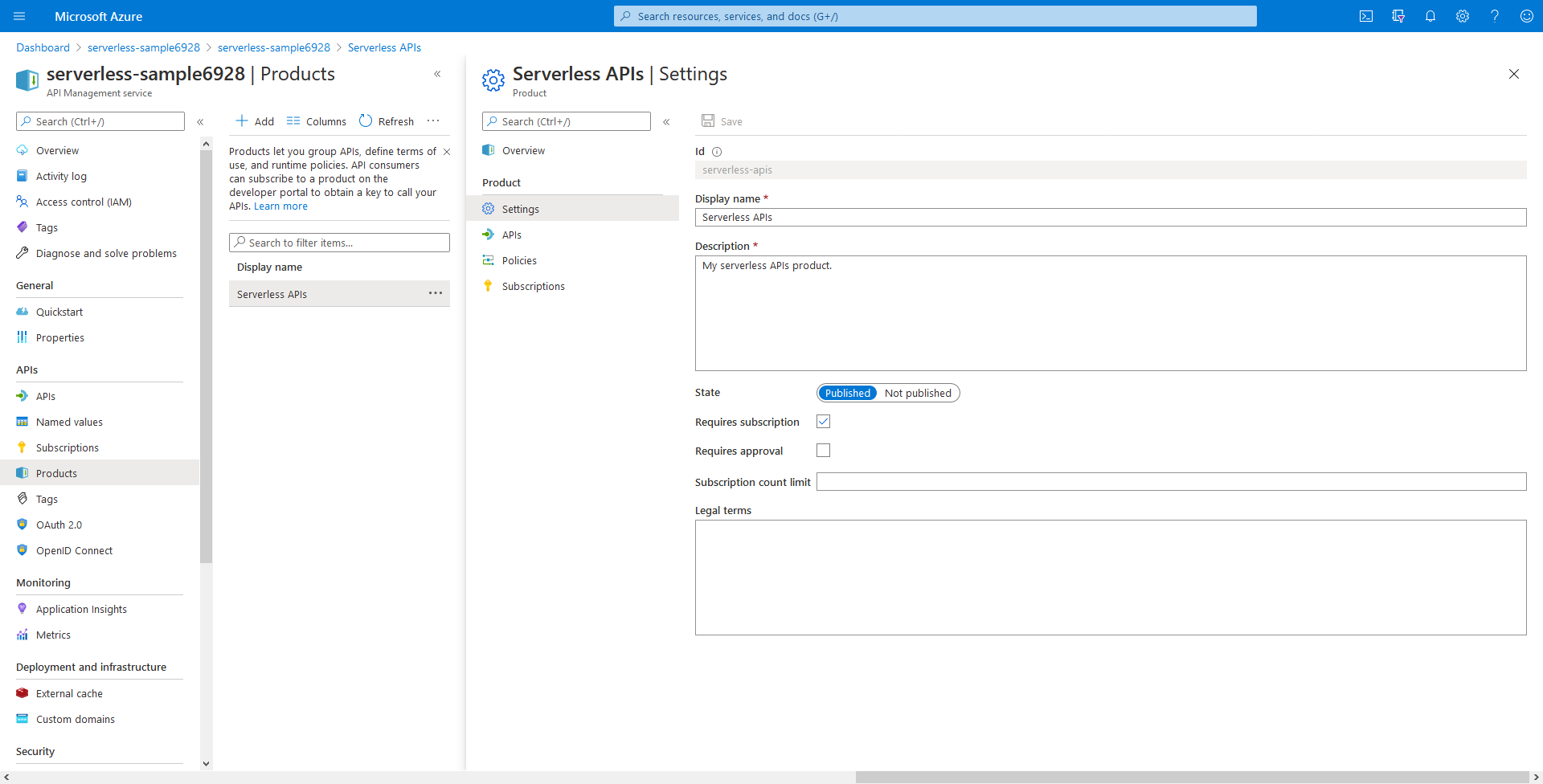Open the Azure hamburger menu
Image resolution: width=1543 pixels, height=784 pixels.
[x=19, y=16]
